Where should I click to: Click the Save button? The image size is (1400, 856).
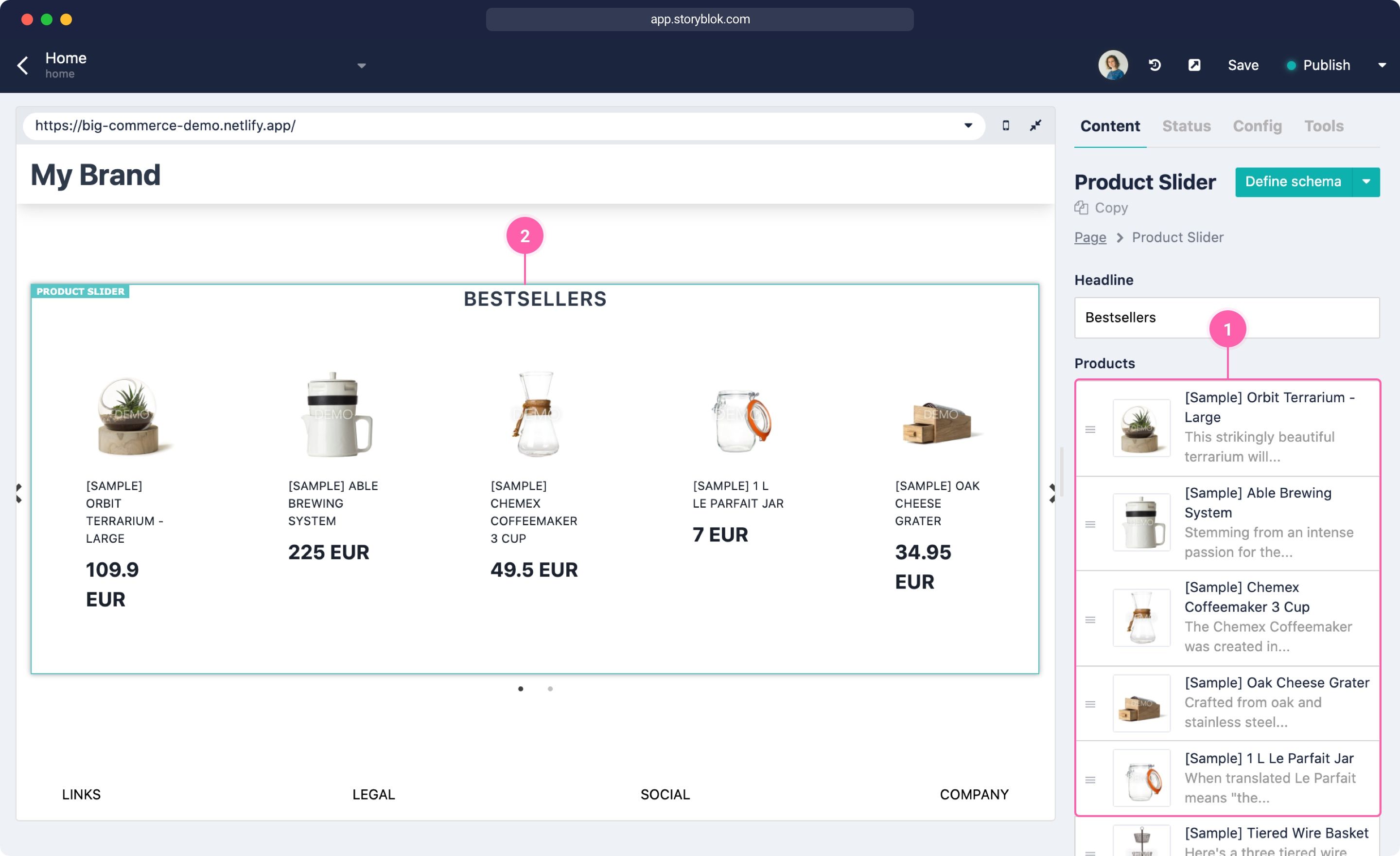(1243, 65)
